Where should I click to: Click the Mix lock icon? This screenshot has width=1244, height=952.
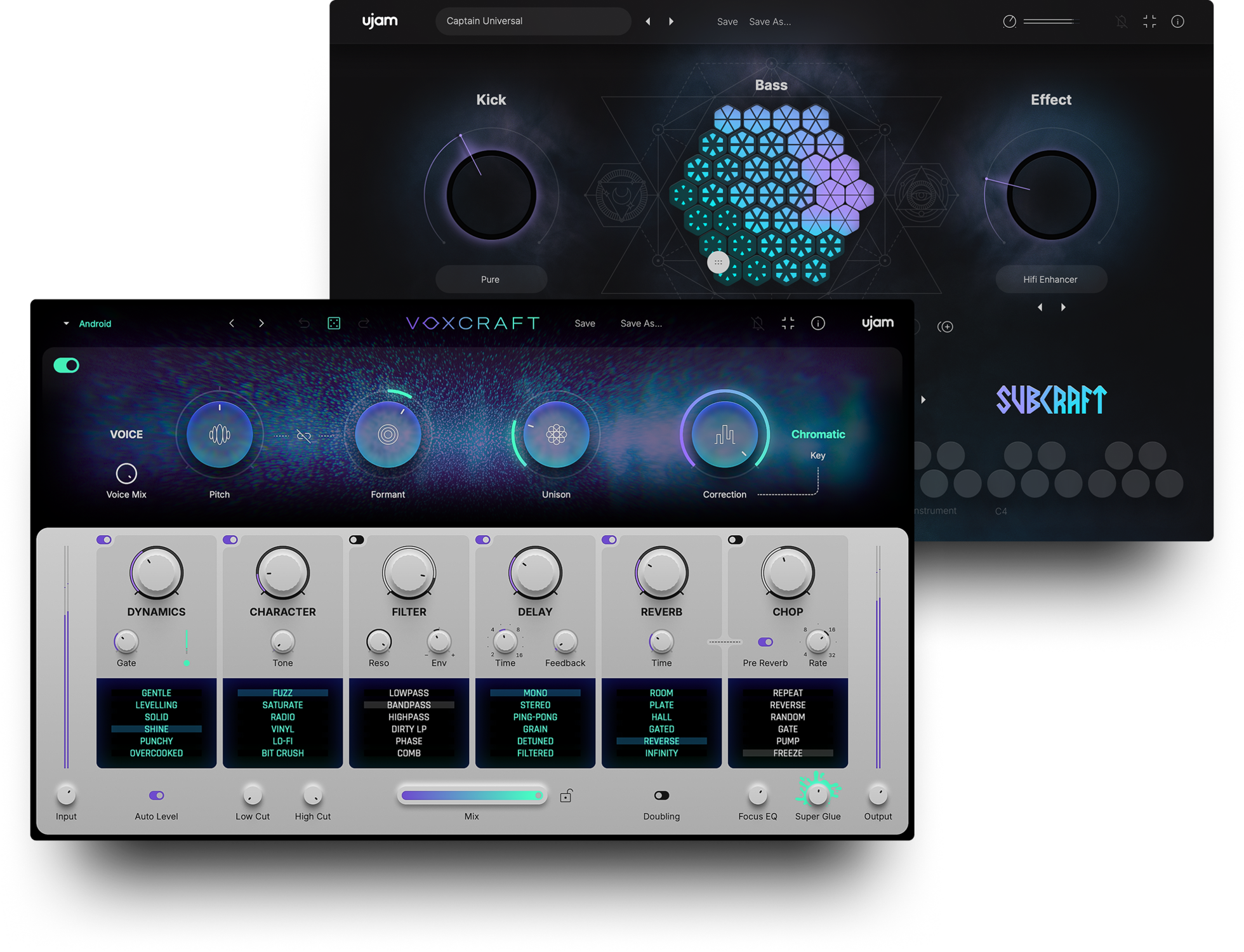(566, 795)
